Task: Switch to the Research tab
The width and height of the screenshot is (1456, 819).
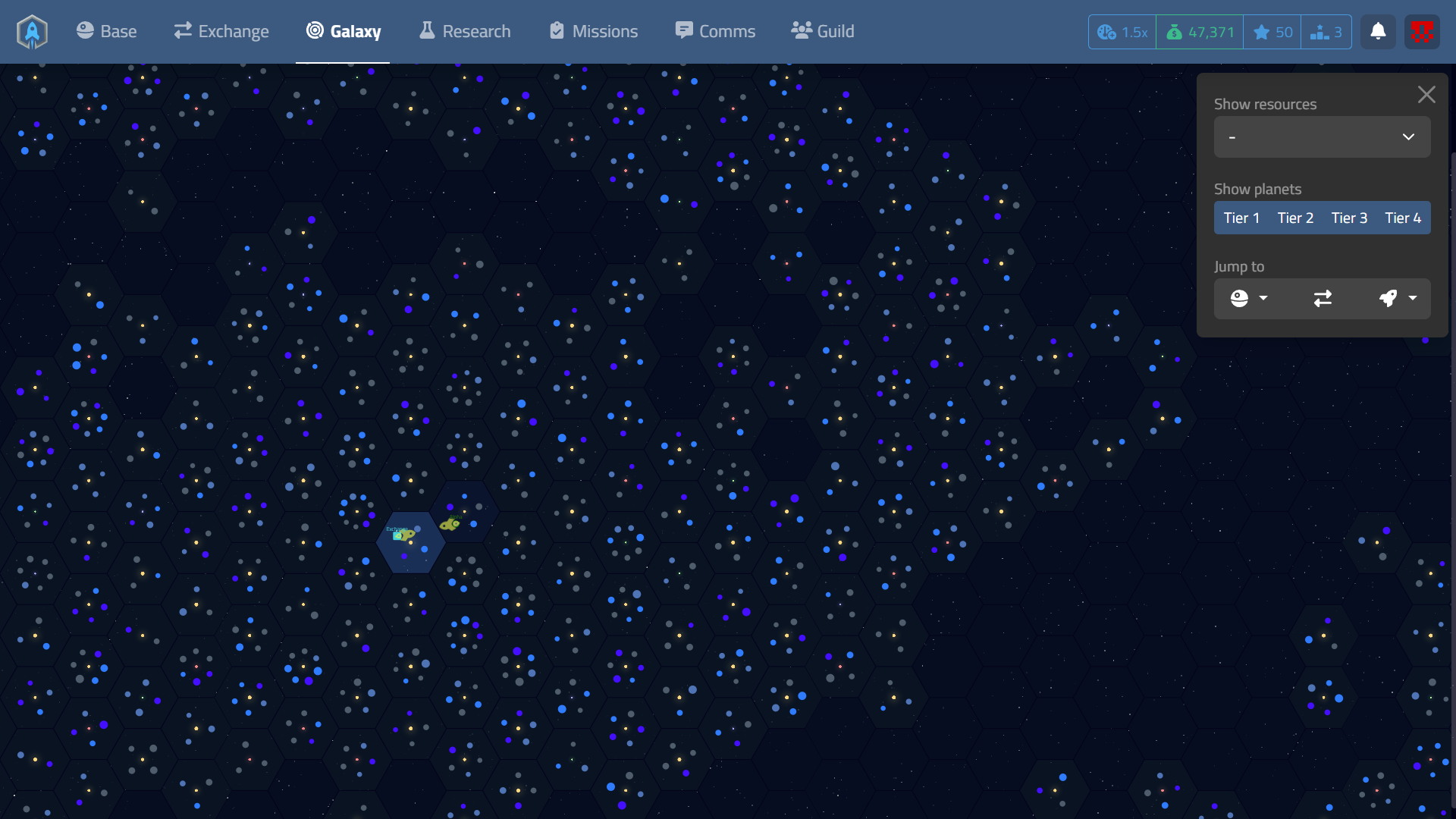Action: tap(465, 32)
